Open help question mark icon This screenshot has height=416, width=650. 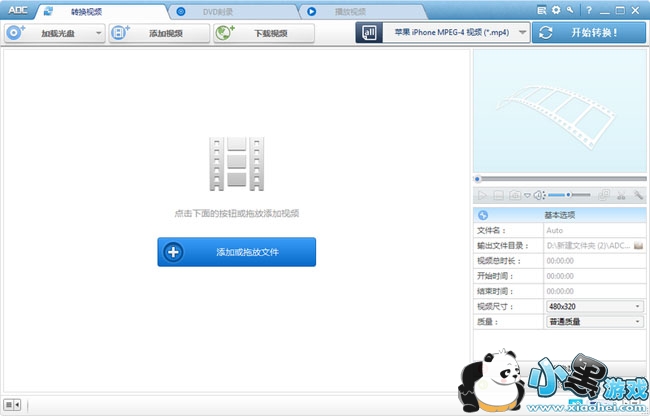tap(589, 10)
